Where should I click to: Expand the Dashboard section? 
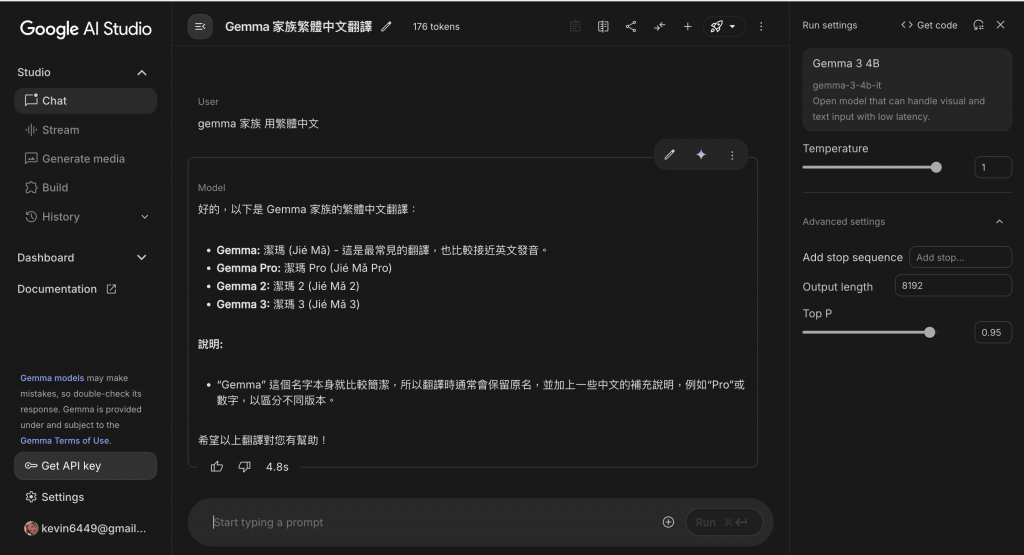[x=142, y=258]
